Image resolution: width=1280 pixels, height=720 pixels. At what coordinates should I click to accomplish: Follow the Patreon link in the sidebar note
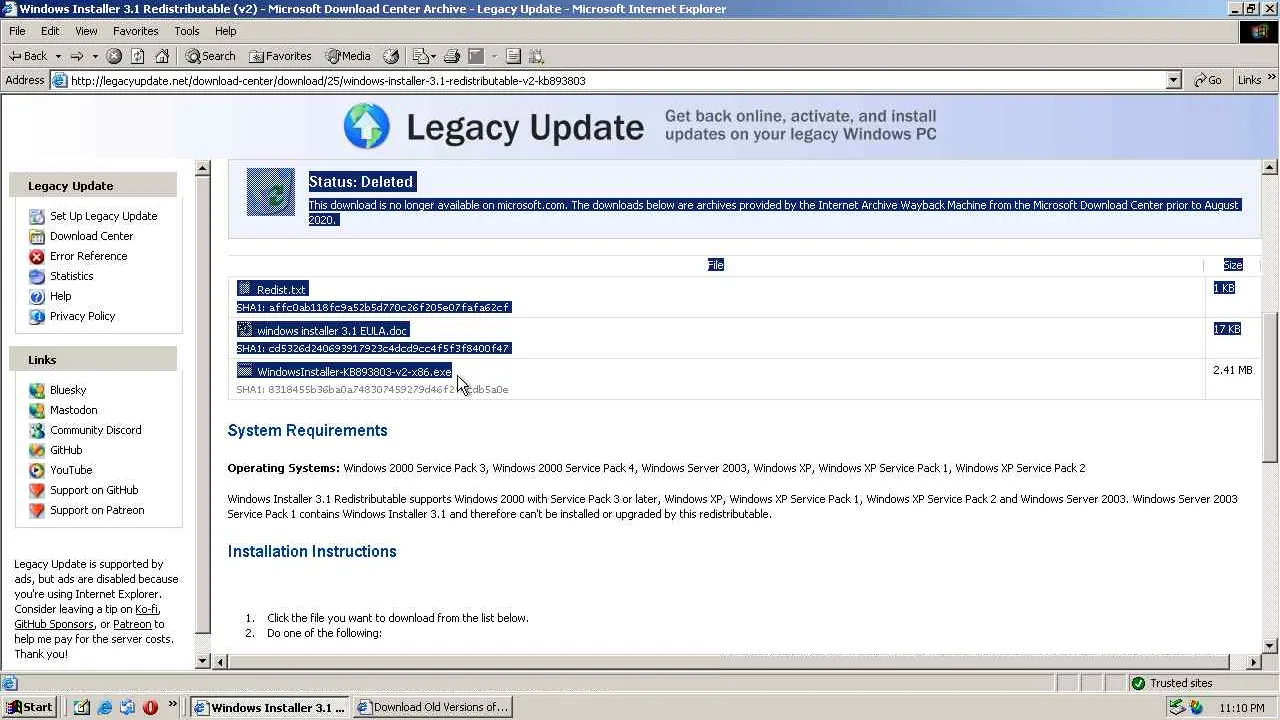pyautogui.click(x=132, y=624)
